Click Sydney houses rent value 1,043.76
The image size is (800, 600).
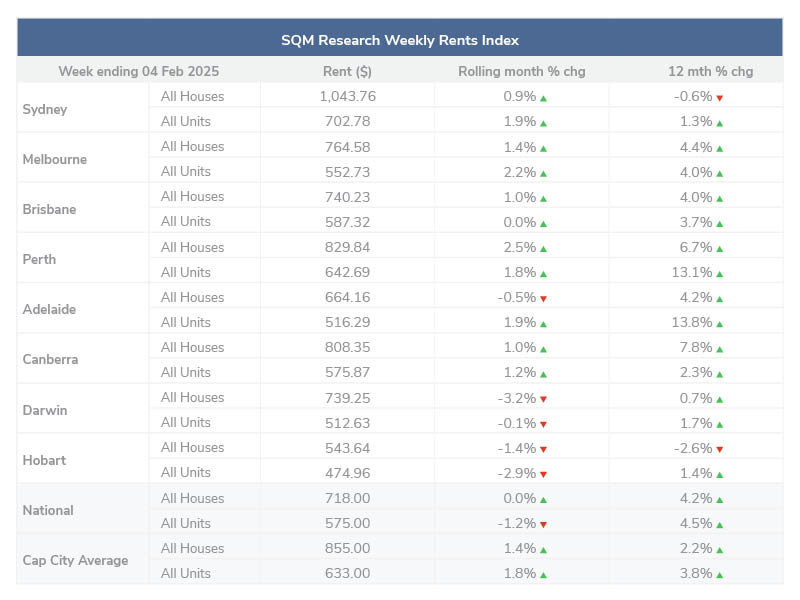point(347,97)
